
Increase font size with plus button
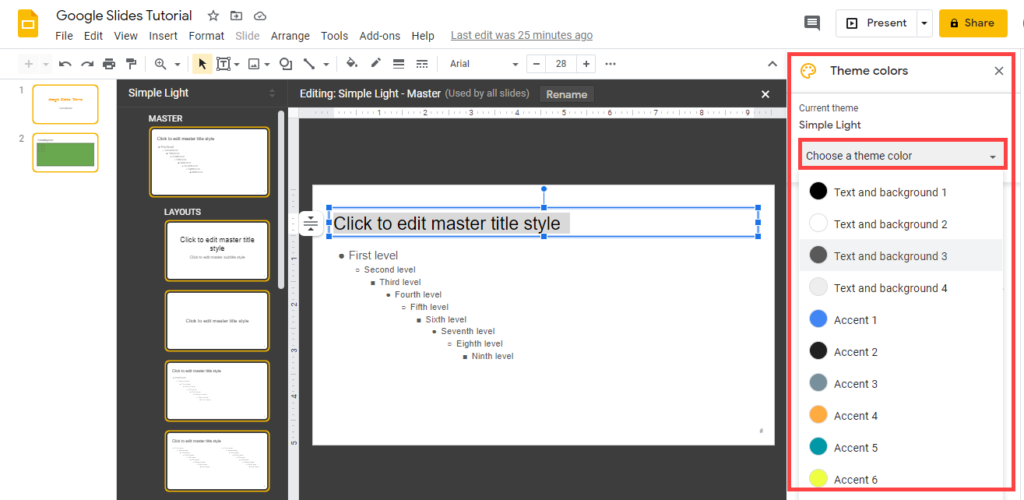(x=586, y=64)
